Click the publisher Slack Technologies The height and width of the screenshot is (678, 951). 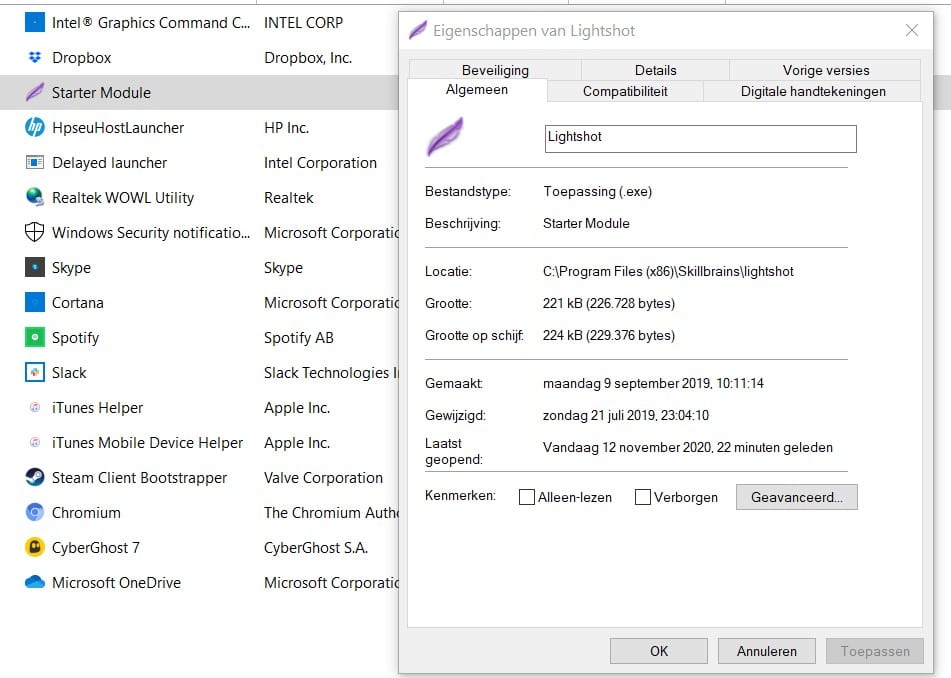(x=331, y=372)
